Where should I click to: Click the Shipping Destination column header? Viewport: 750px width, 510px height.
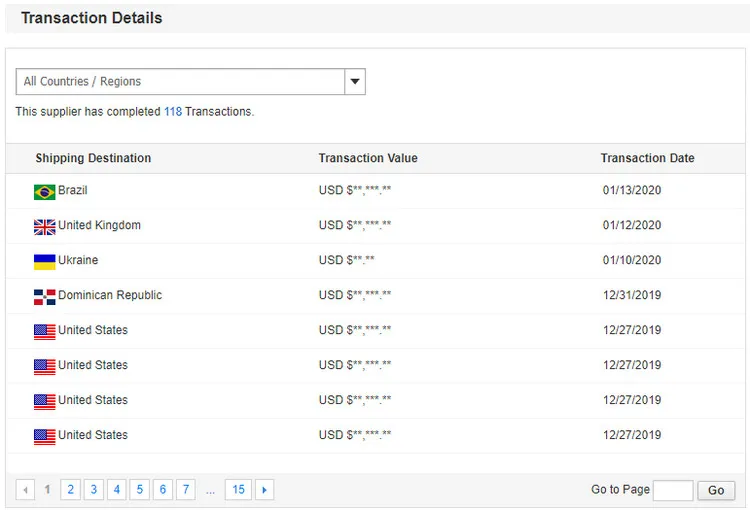click(93, 158)
